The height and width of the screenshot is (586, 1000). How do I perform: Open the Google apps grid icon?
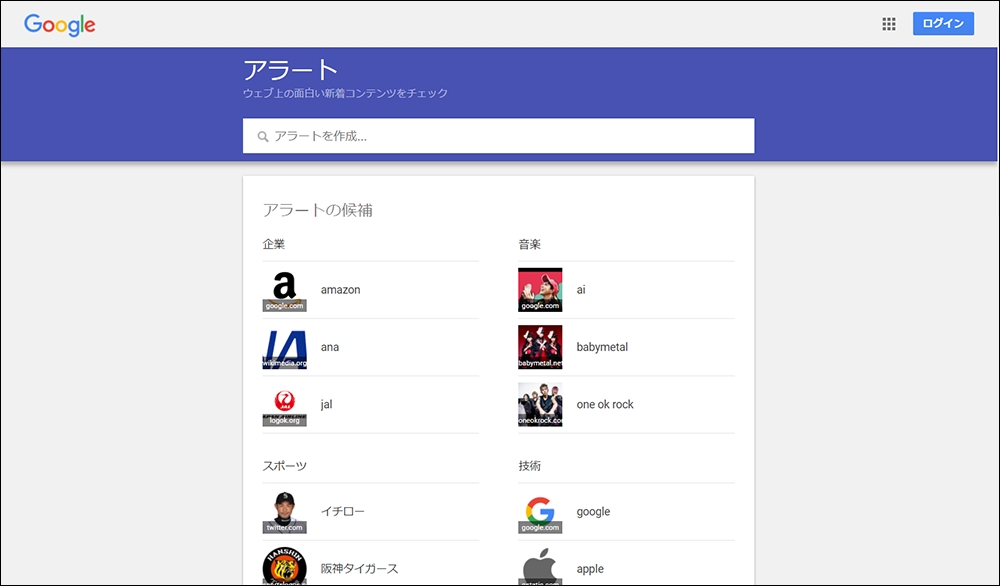(888, 24)
